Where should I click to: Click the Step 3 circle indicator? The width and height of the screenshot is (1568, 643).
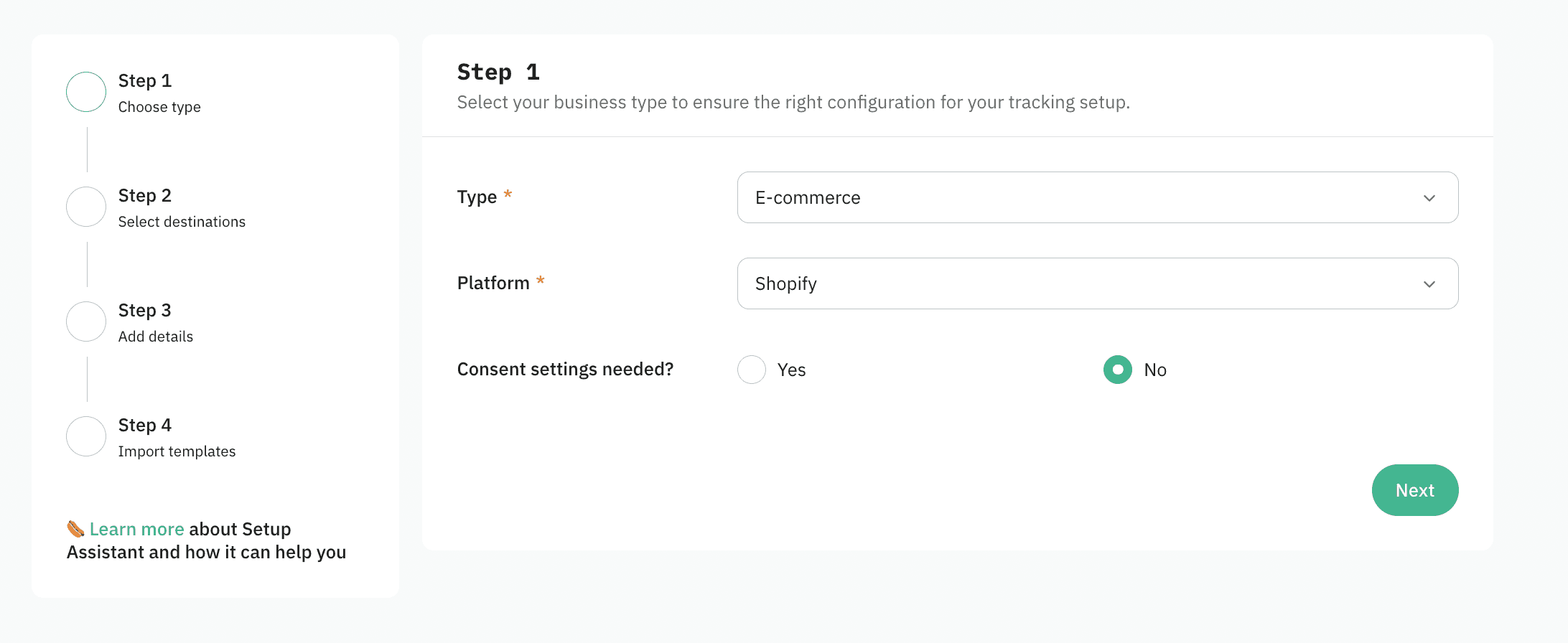click(85, 321)
